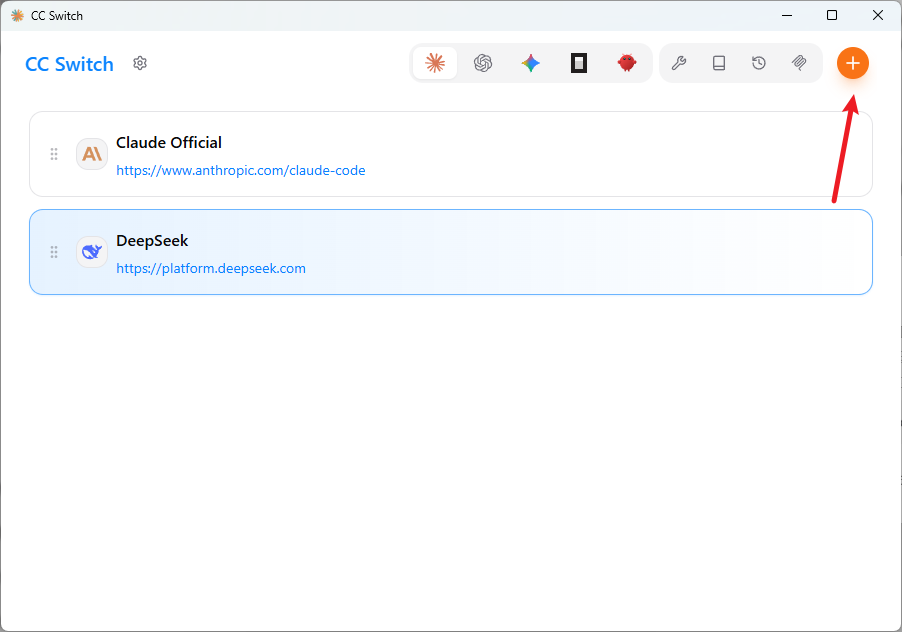This screenshot has width=902, height=632.
Task: Add a new provider with orange plus
Action: click(853, 63)
